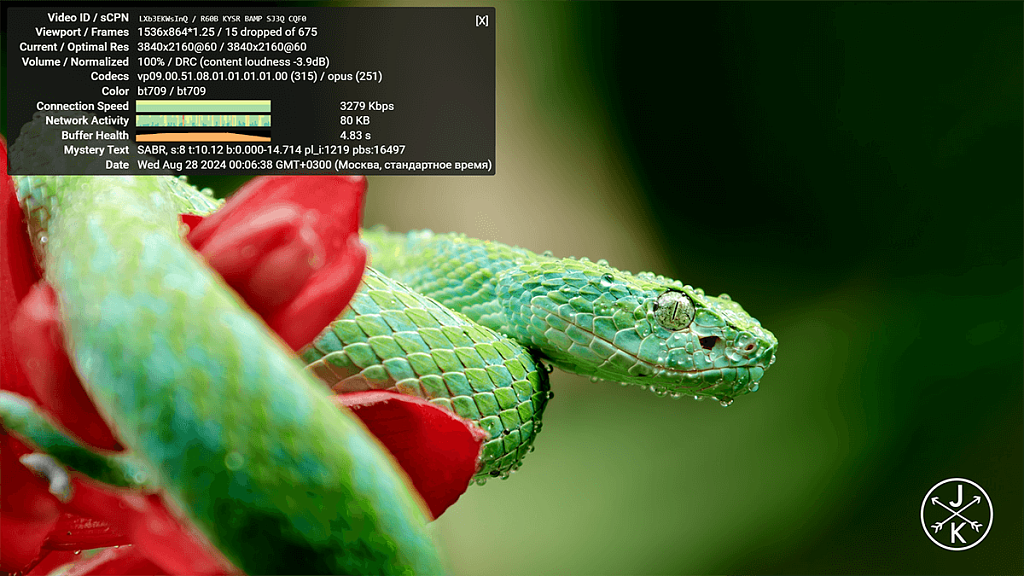Click the JK channel watermark logo
Image resolution: width=1024 pixels, height=576 pixels.
click(956, 514)
